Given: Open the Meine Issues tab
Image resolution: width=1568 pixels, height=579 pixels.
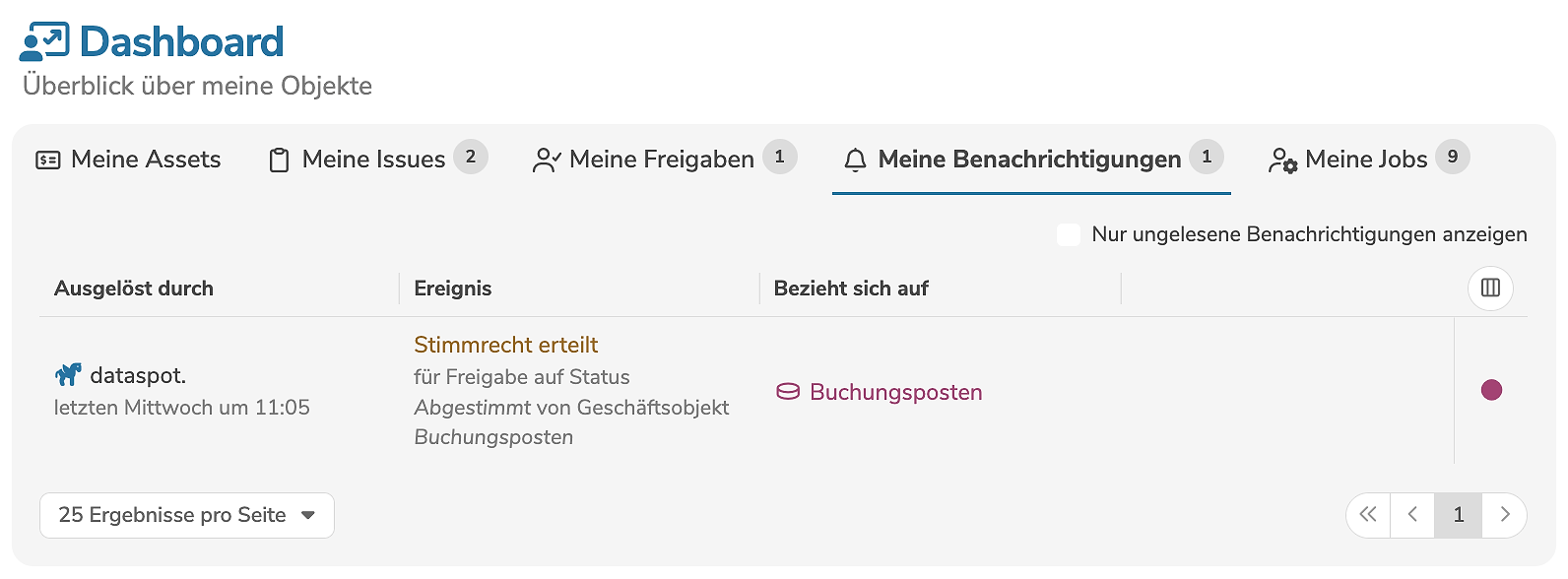Looking at the screenshot, I should coord(374,159).
